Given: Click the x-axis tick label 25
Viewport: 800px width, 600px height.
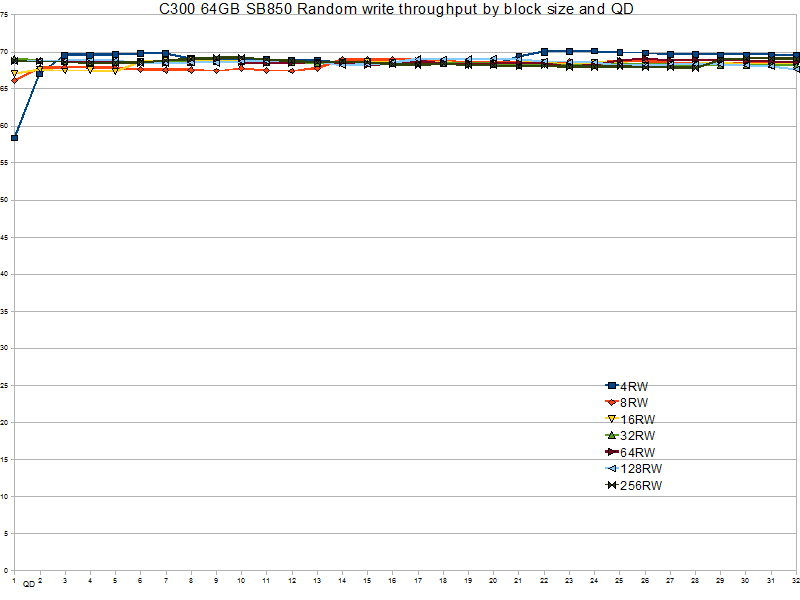Looking at the screenshot, I should (619, 581).
